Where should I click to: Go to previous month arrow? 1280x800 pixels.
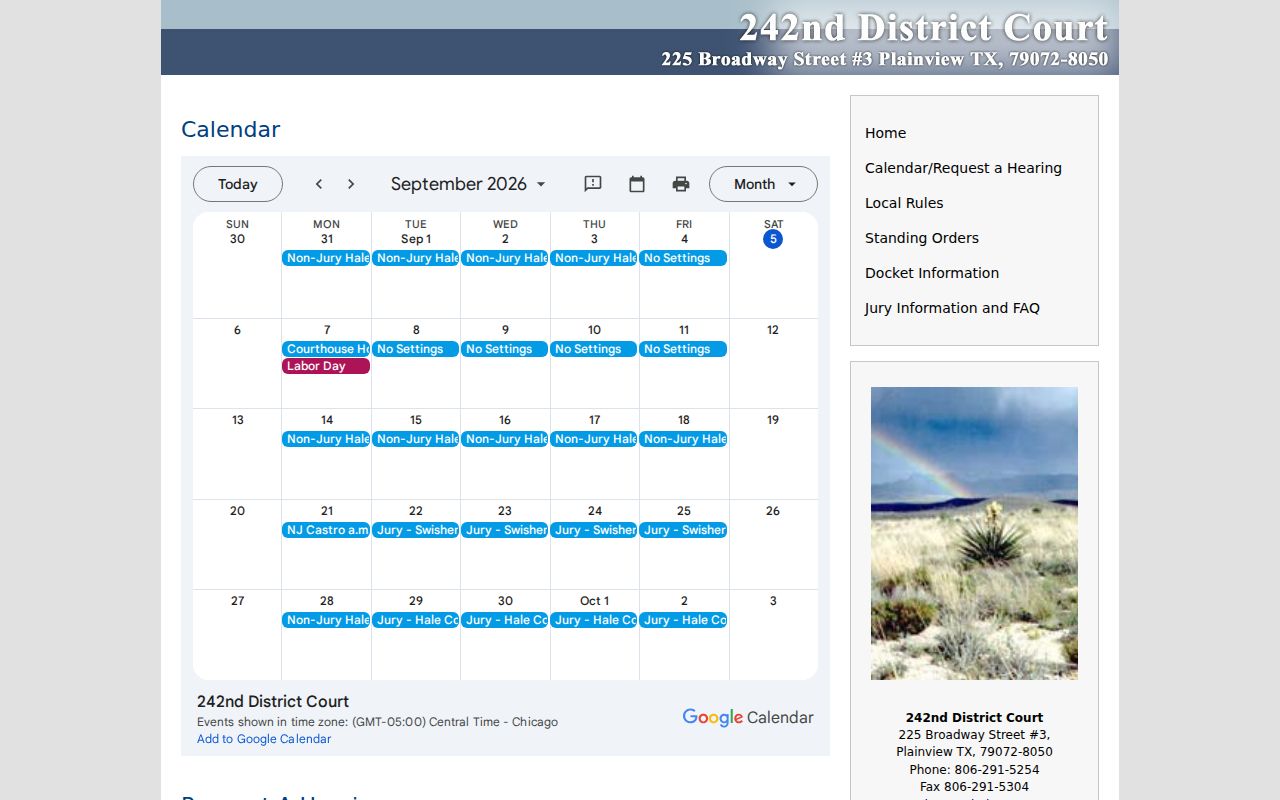(319, 184)
